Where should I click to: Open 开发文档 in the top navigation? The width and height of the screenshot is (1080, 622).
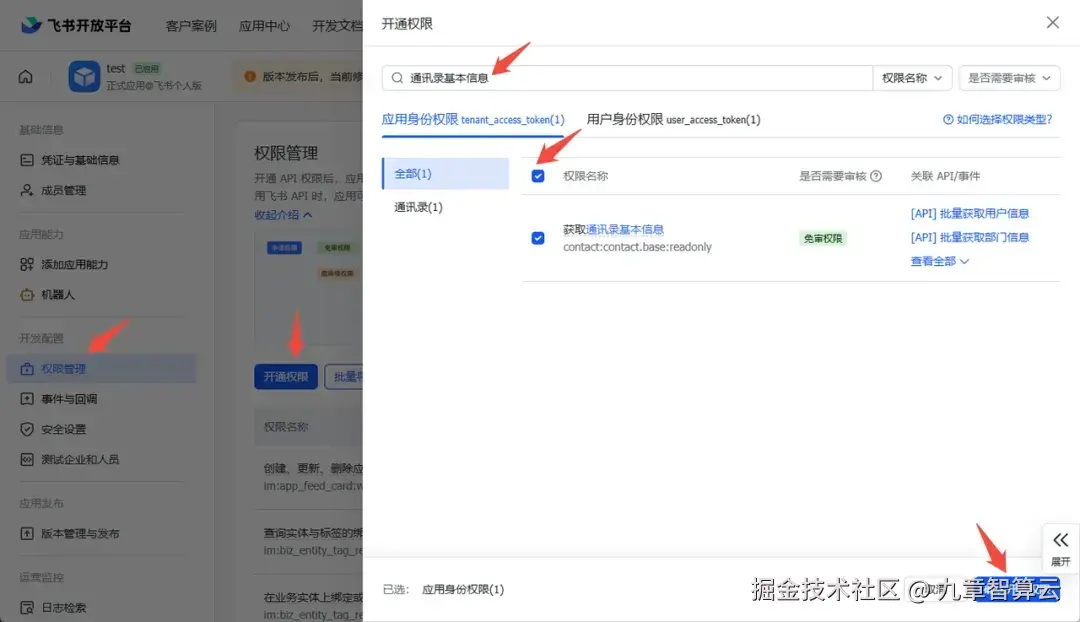coord(337,26)
